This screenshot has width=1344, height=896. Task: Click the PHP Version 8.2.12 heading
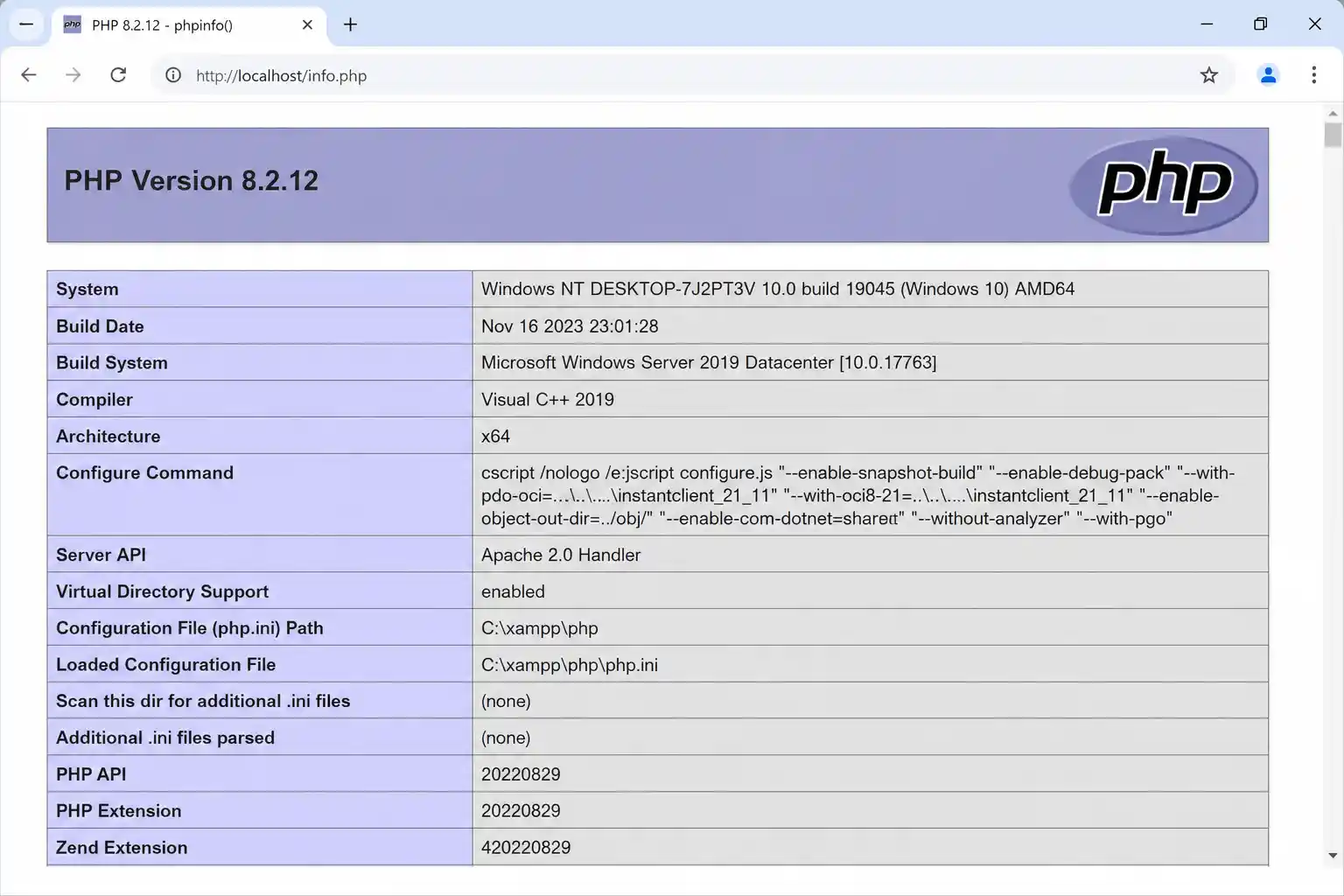click(192, 180)
